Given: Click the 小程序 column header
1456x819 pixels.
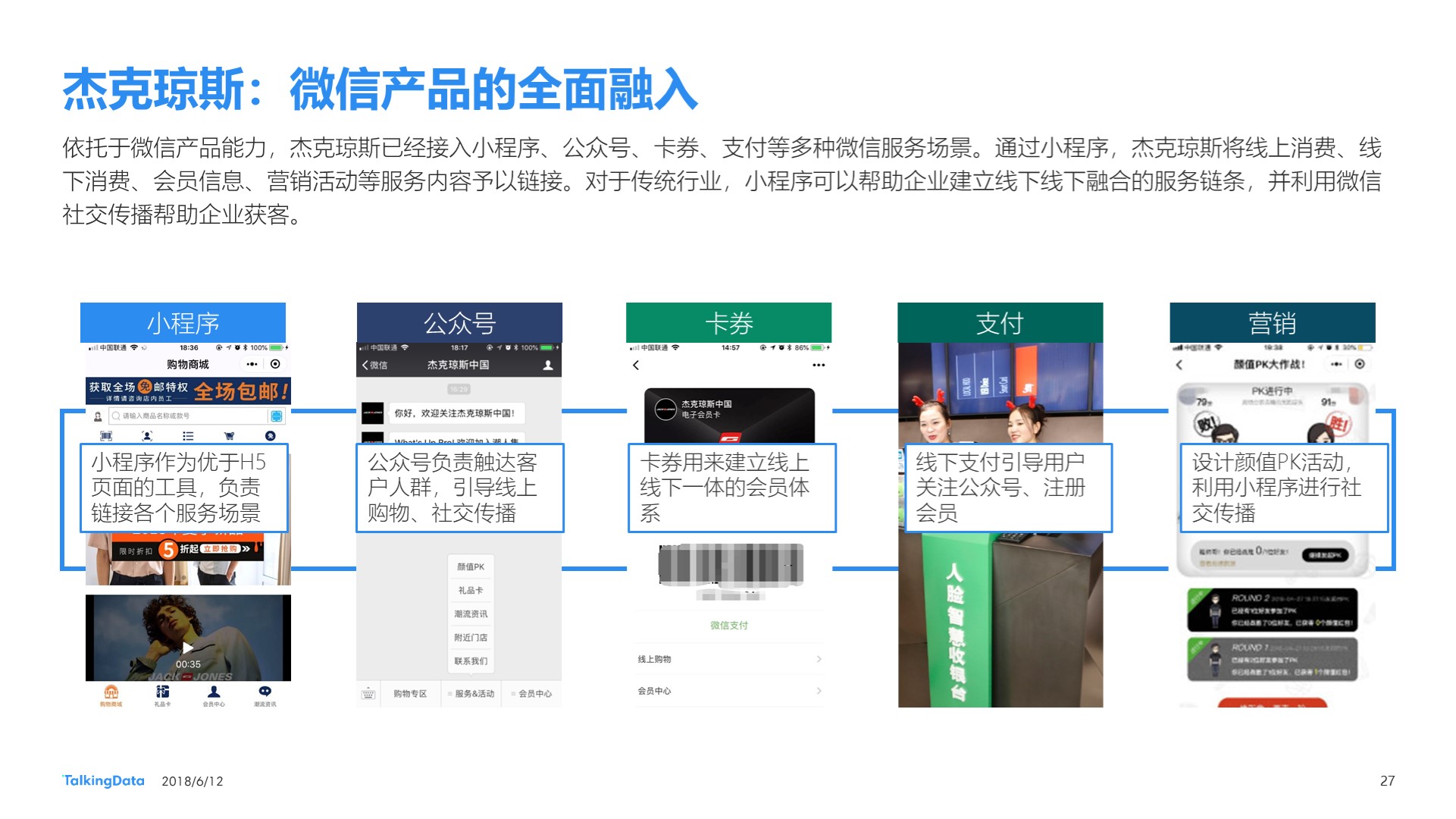Looking at the screenshot, I should click(x=183, y=323).
